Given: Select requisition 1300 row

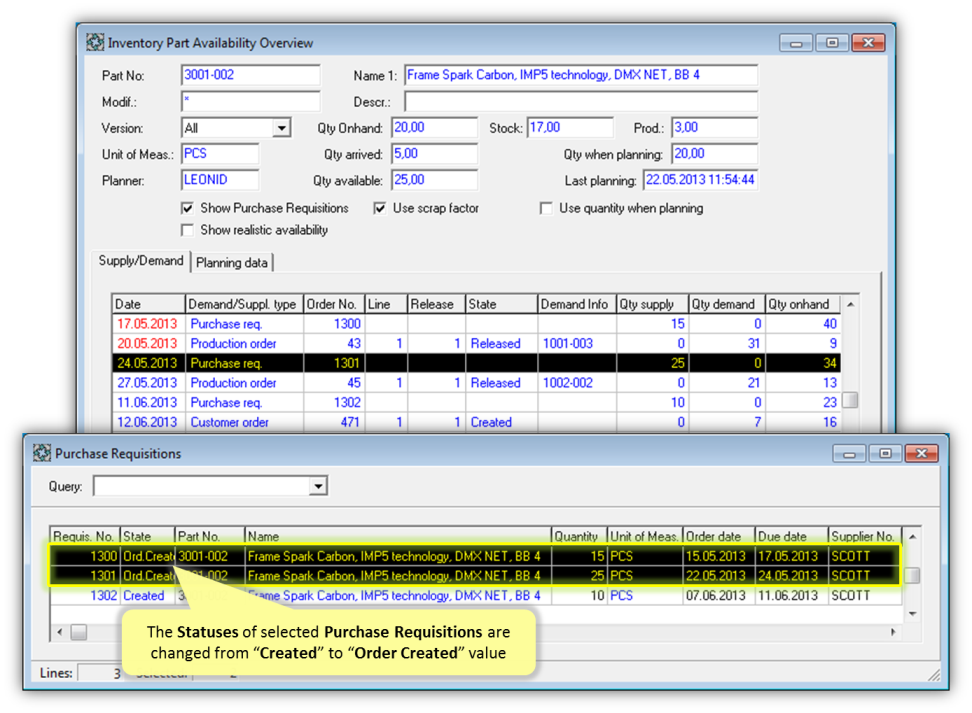Looking at the screenshot, I should (475, 556).
